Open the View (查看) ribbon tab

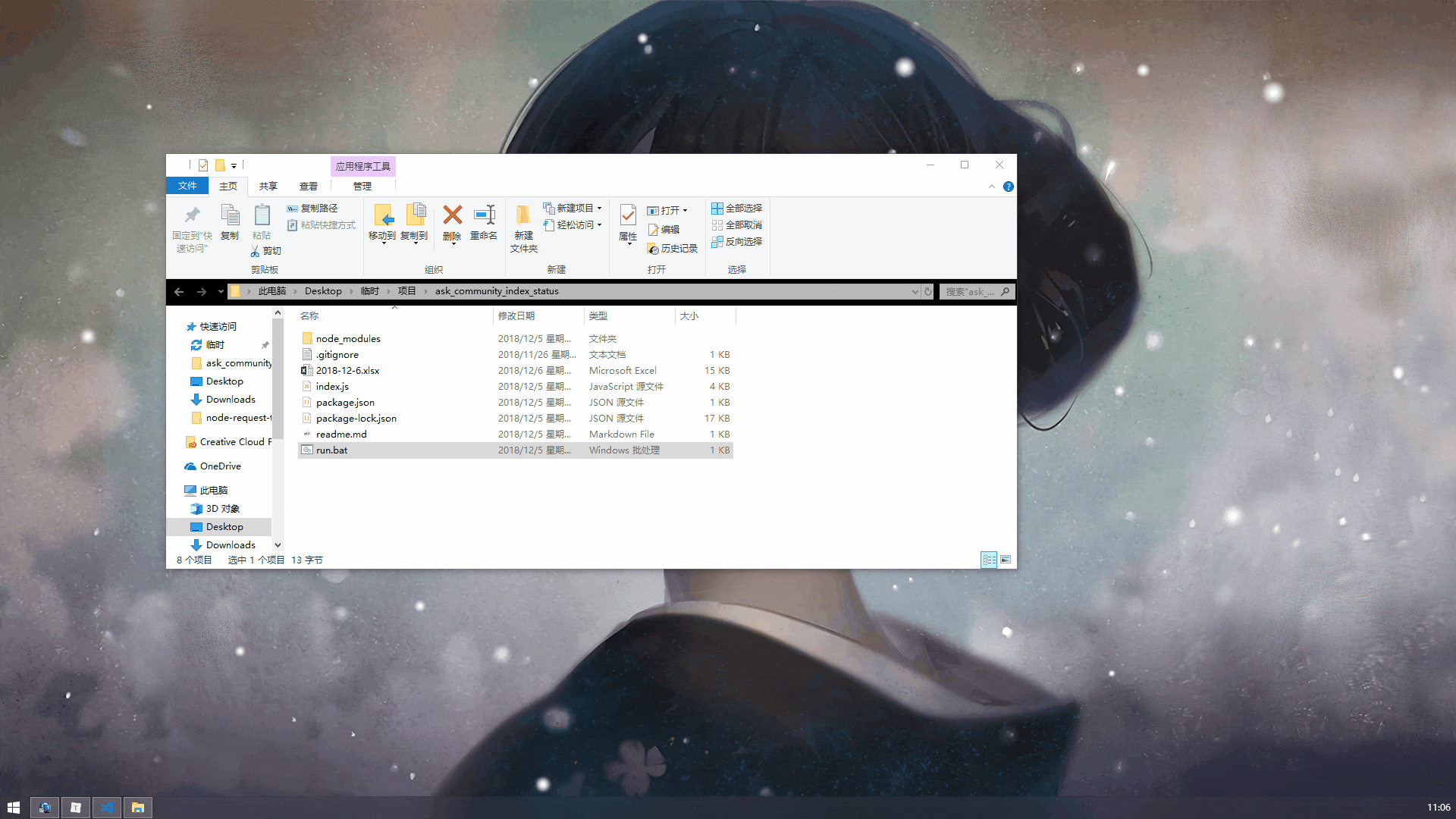point(308,186)
